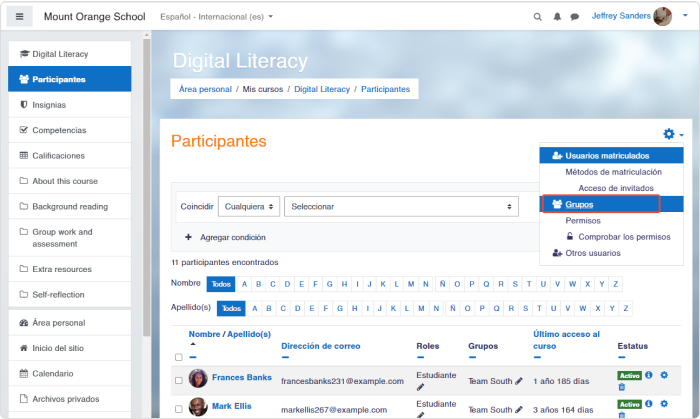The image size is (700, 419).
Task: Open Calificaciones in the sidebar
Action: pos(70,156)
